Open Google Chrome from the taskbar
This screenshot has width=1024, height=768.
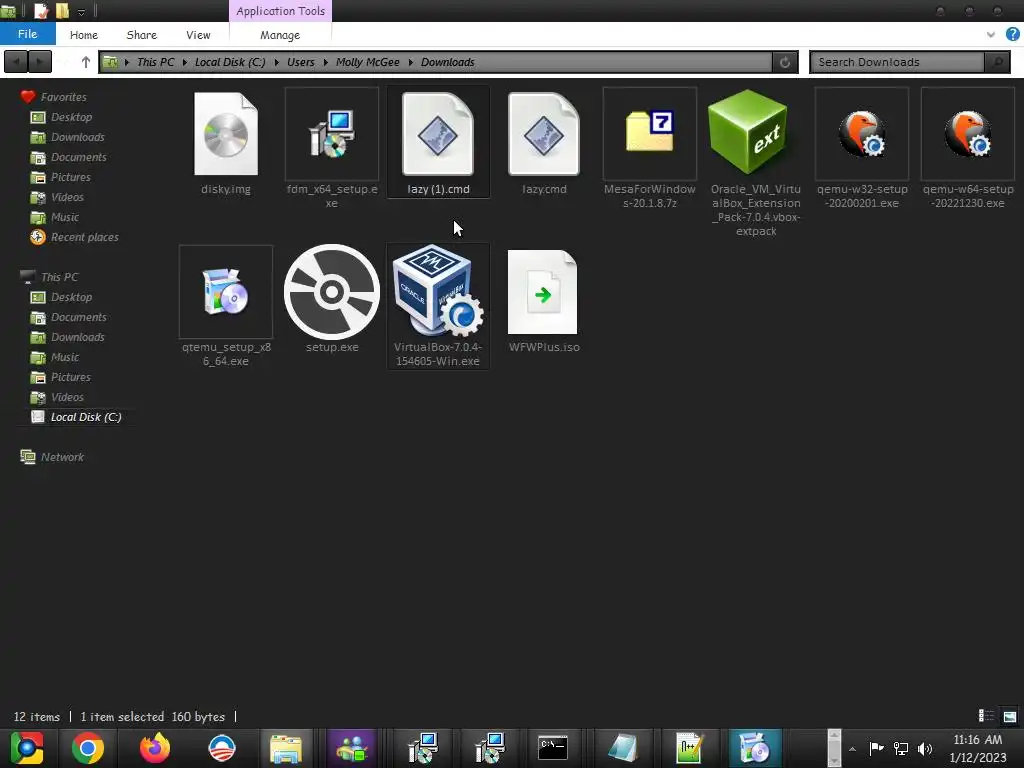click(88, 748)
